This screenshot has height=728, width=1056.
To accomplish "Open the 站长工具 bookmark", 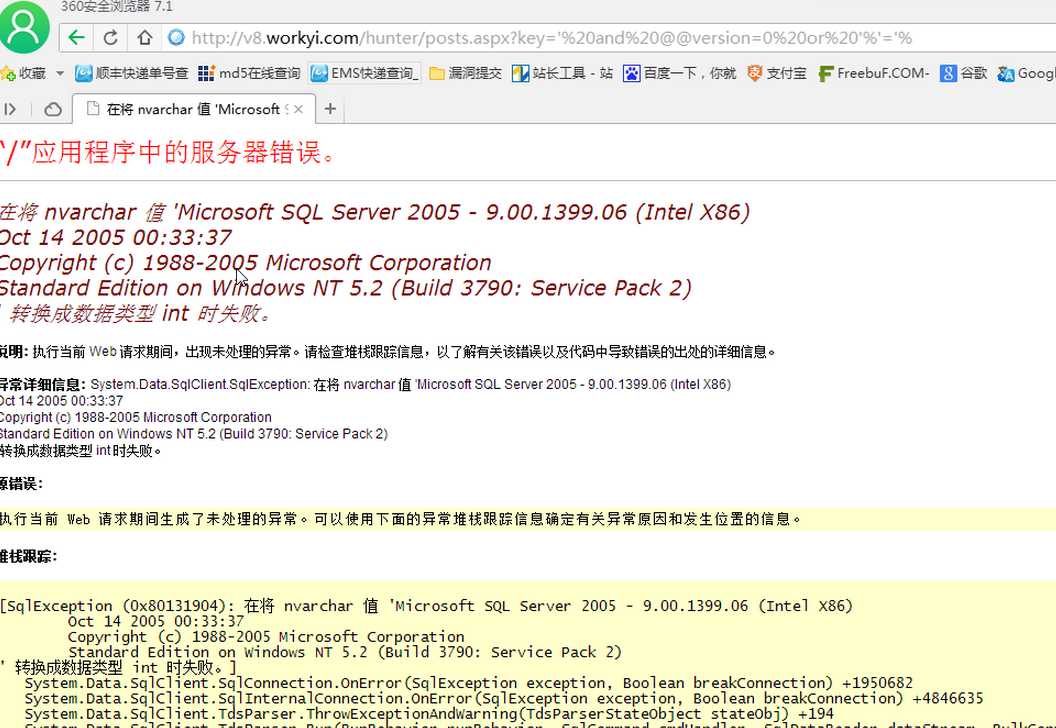I will coord(562,73).
